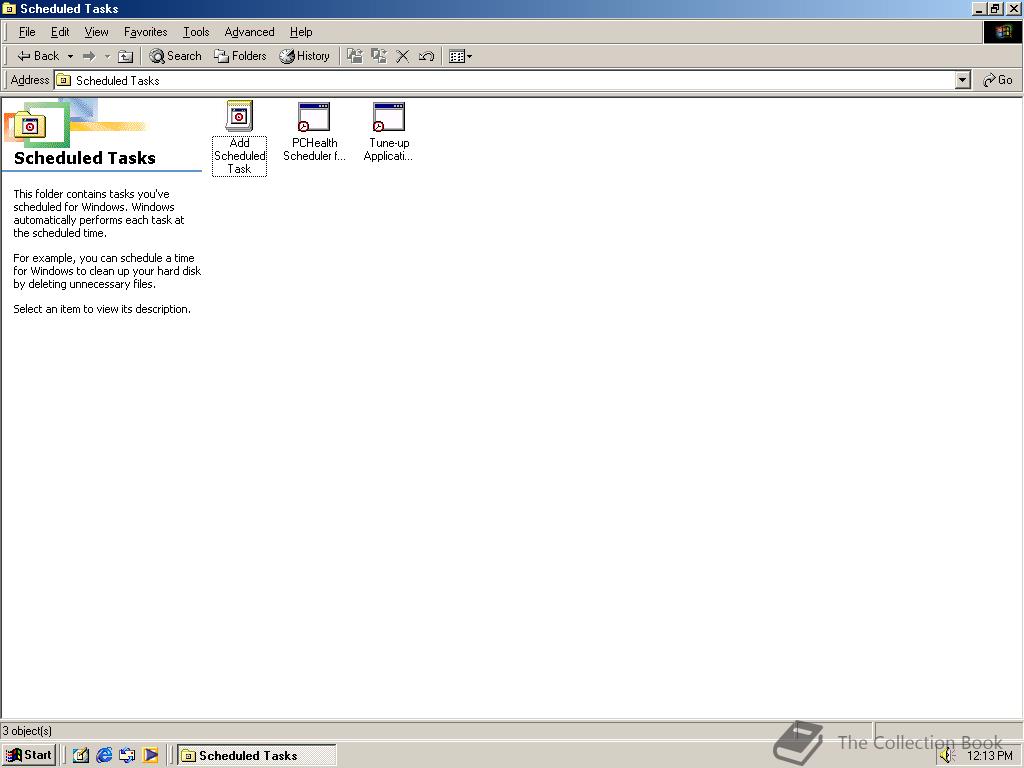
Task: Click the Start button
Action: coord(29,755)
